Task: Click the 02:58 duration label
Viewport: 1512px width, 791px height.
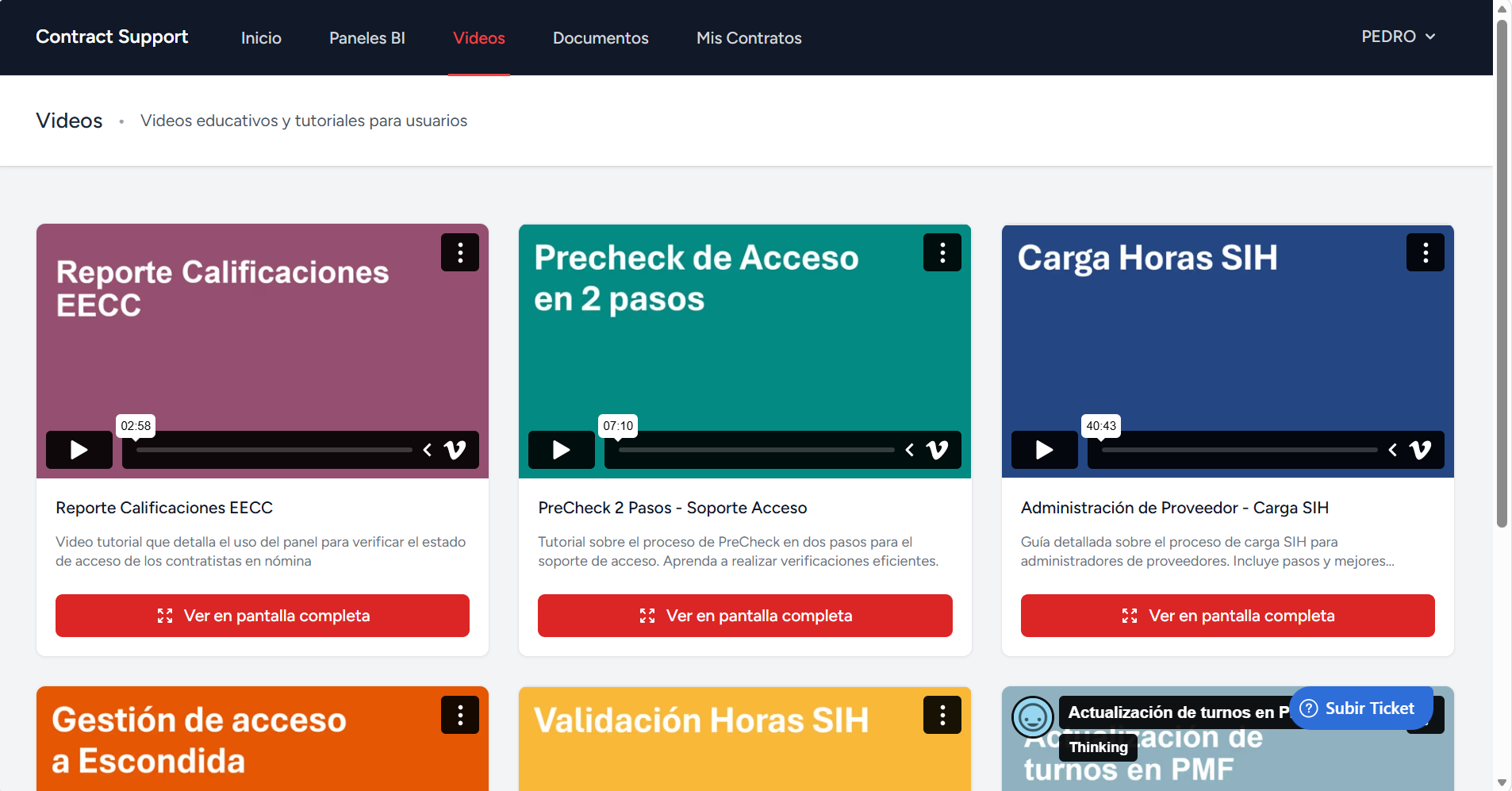Action: click(136, 426)
